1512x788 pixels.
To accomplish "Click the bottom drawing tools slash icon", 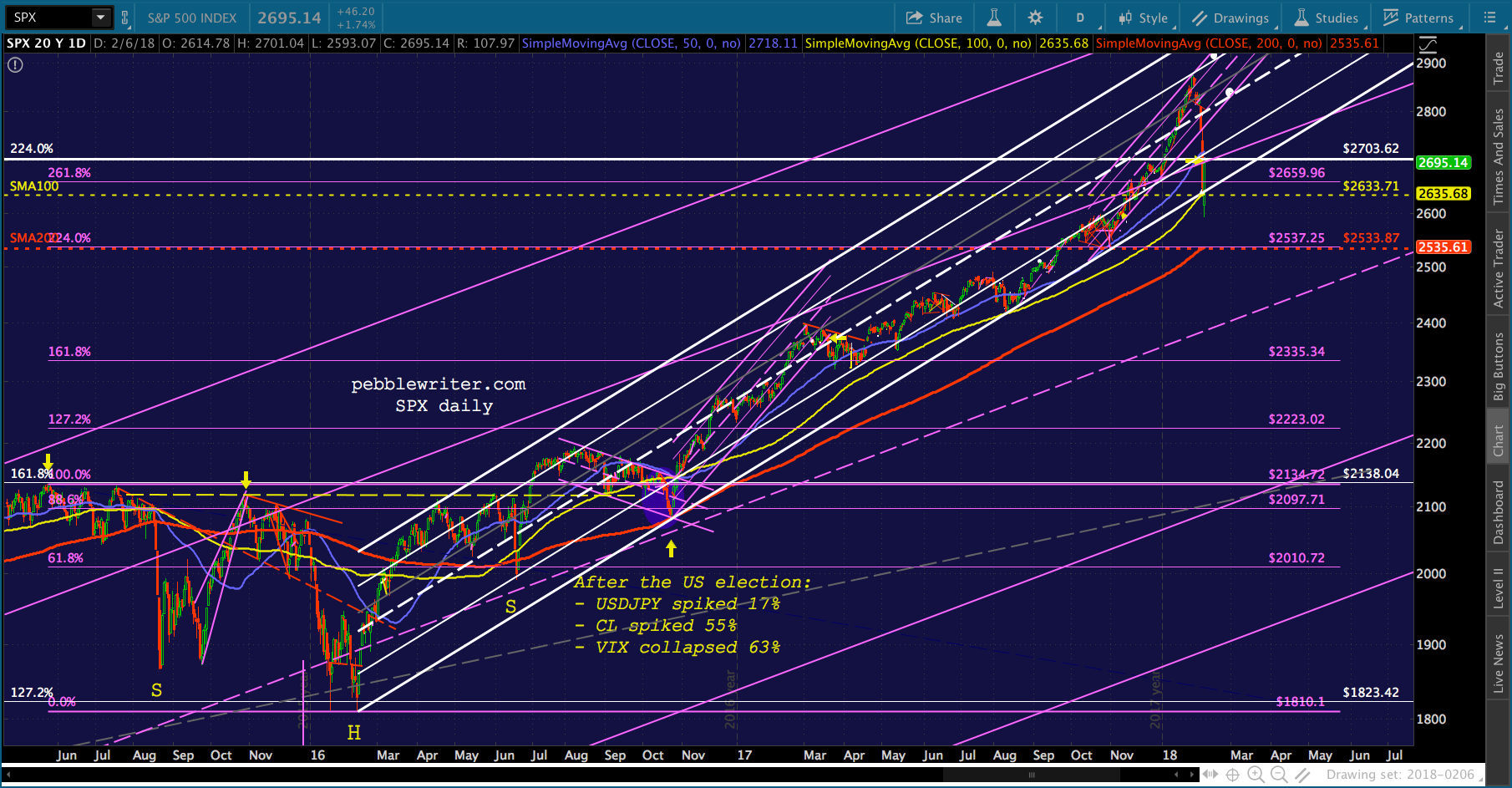I will [x=1302, y=775].
